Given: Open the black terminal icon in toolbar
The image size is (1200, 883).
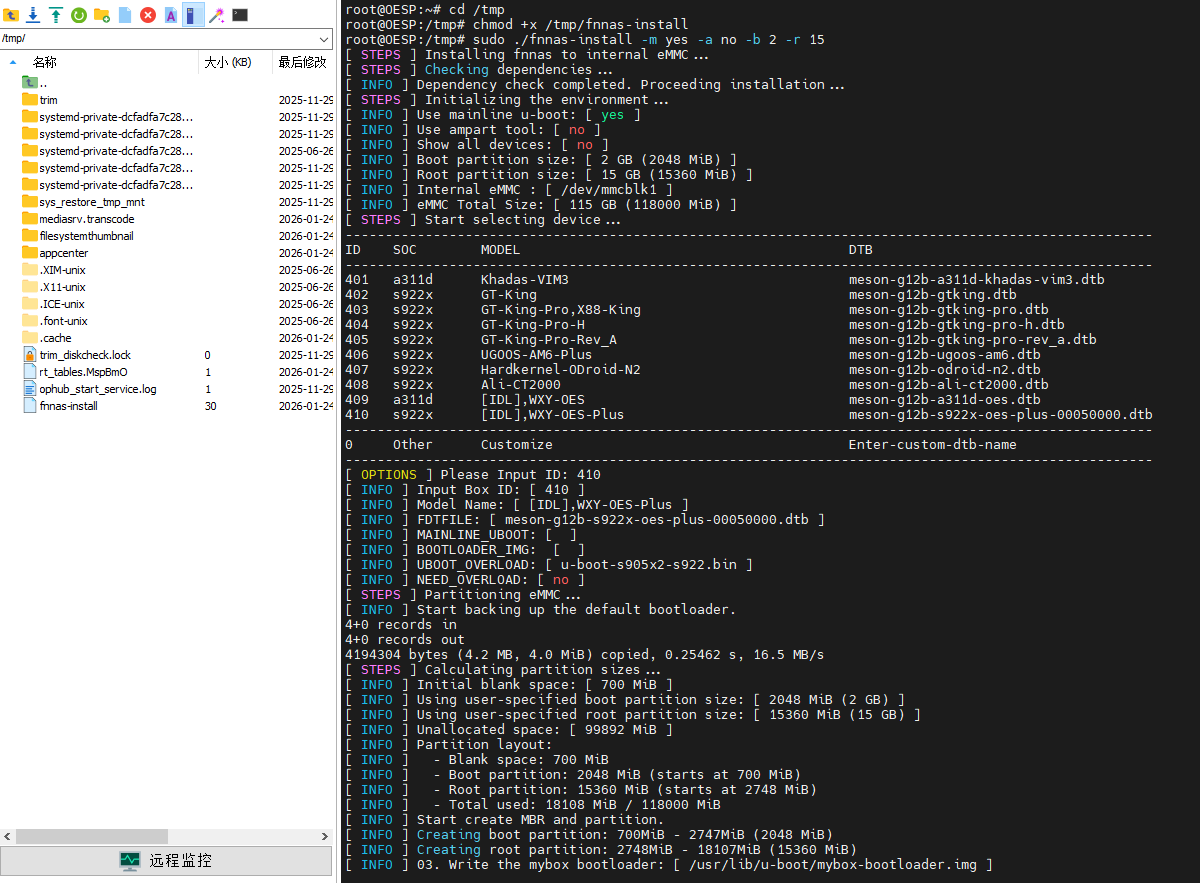Looking at the screenshot, I should coord(240,14).
